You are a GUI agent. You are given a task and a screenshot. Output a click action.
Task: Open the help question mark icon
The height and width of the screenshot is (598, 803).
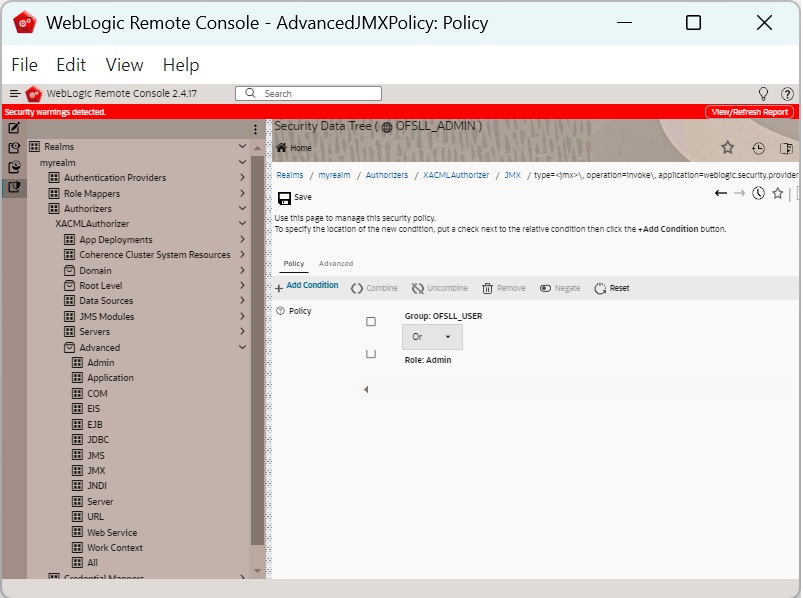(787, 94)
